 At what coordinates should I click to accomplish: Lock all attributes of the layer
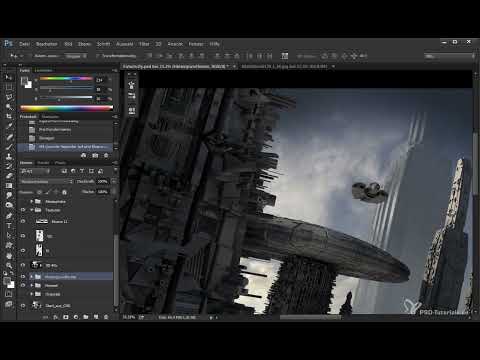pyautogui.click(x=65, y=192)
